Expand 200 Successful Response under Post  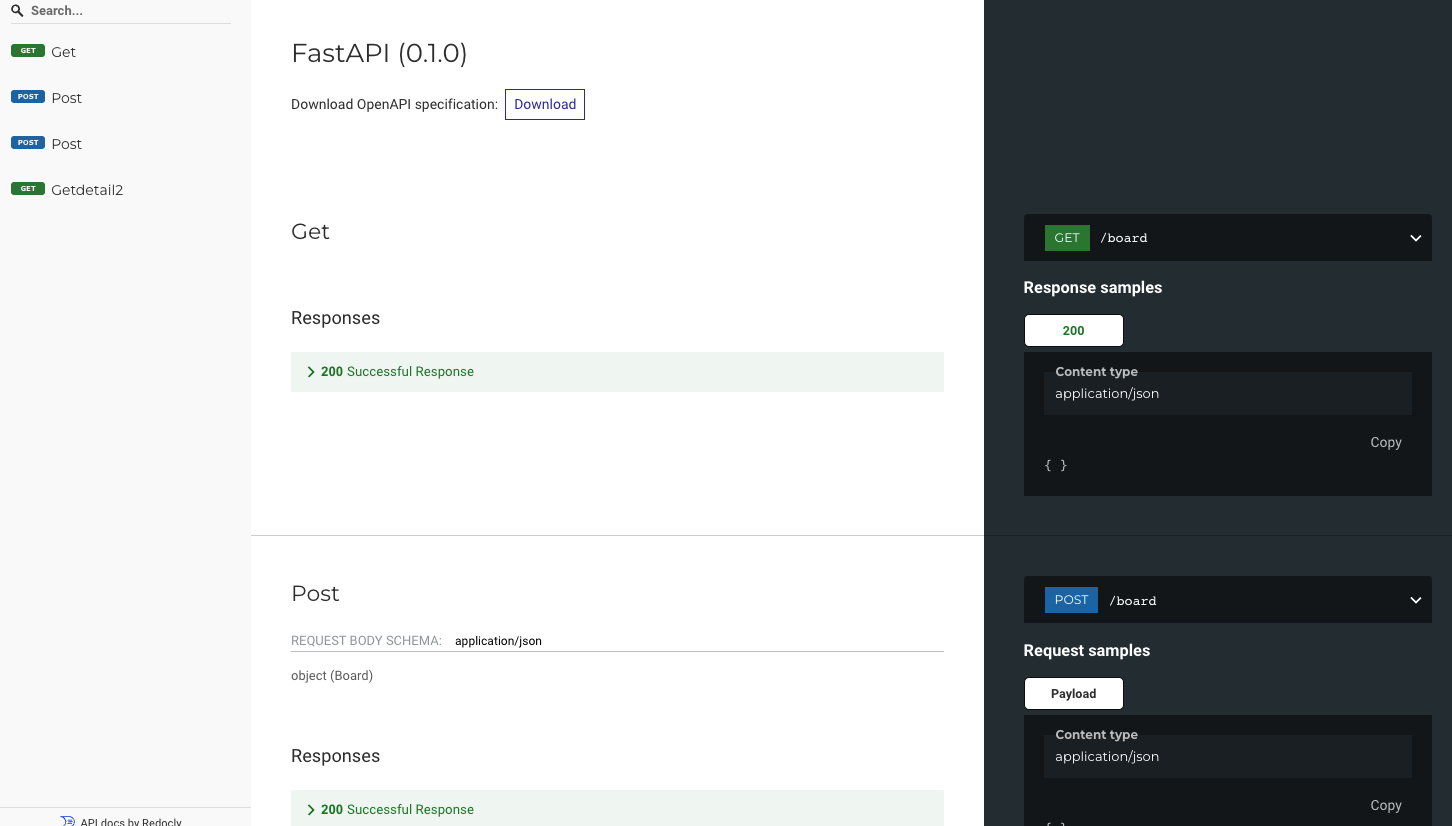(x=617, y=809)
